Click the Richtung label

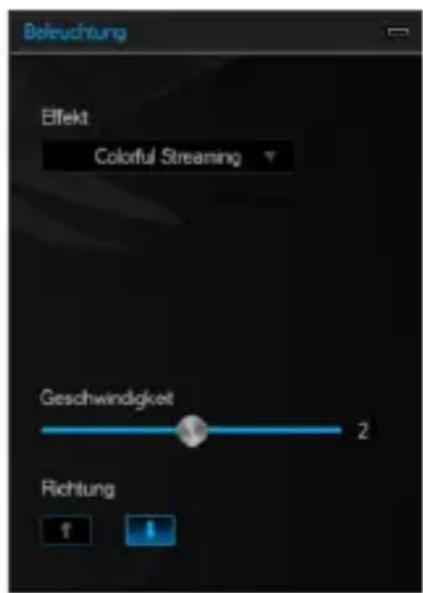(78, 489)
